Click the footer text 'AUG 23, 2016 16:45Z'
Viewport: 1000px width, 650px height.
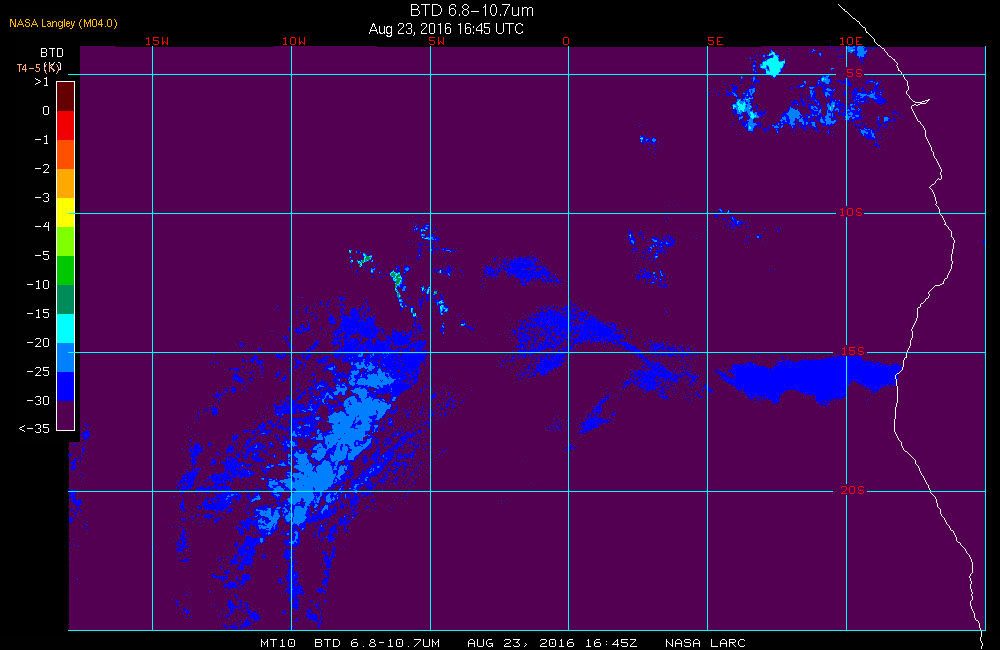pos(552,643)
